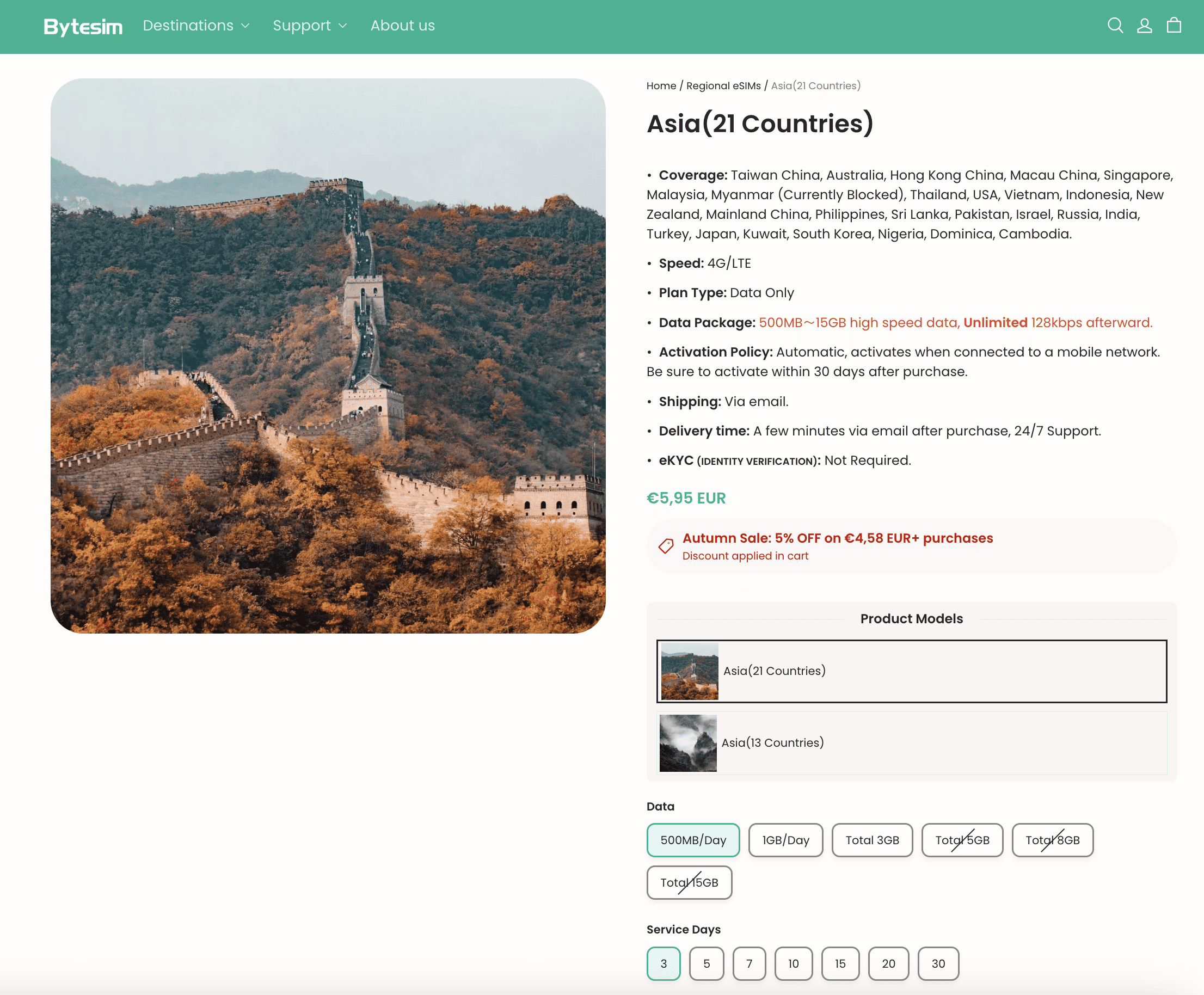Open the search icon in header

click(x=1115, y=25)
